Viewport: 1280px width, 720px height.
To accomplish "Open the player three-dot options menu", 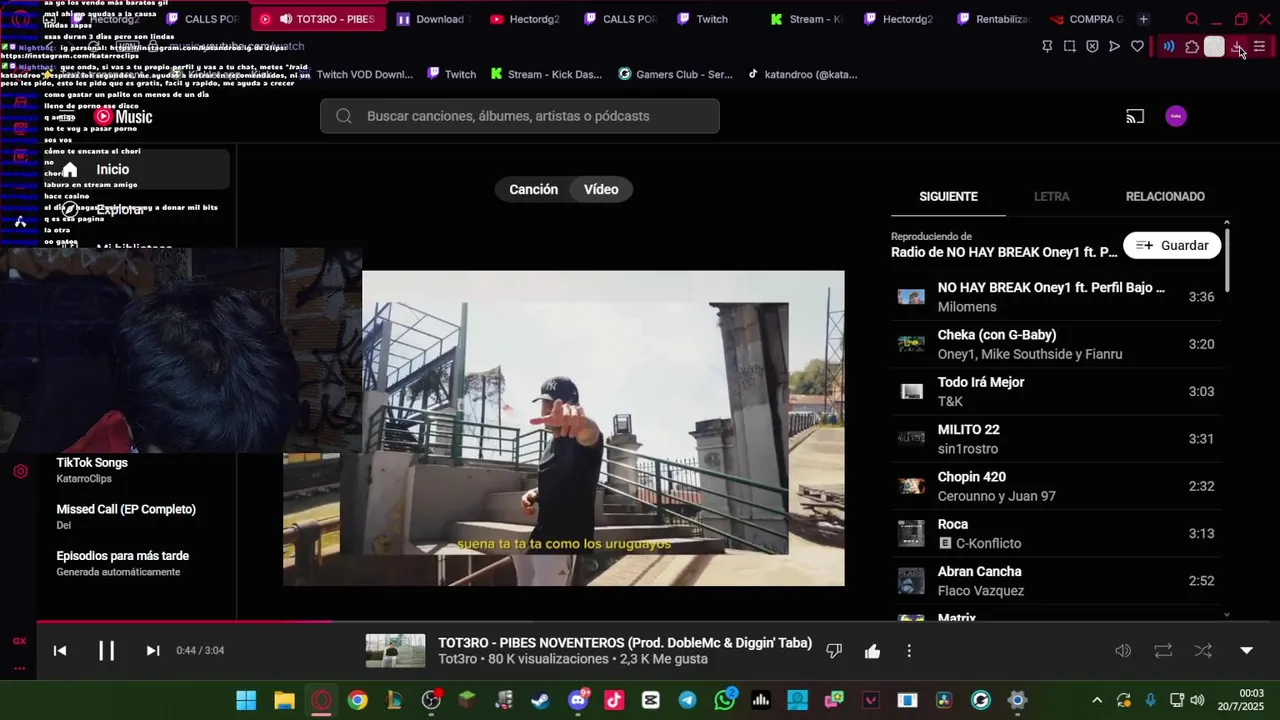I will (909, 651).
